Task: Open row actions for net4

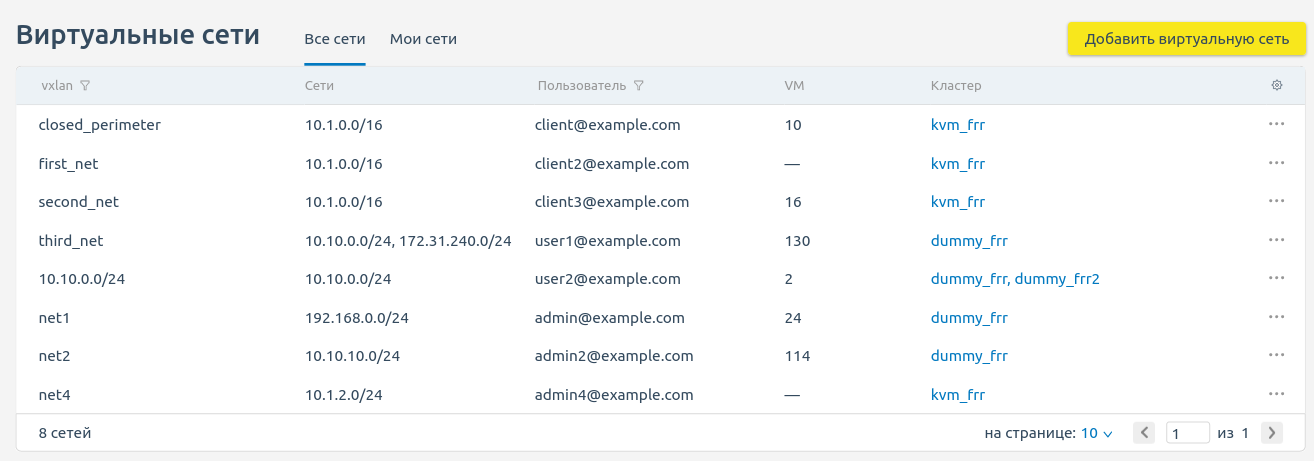Action: (x=1276, y=394)
